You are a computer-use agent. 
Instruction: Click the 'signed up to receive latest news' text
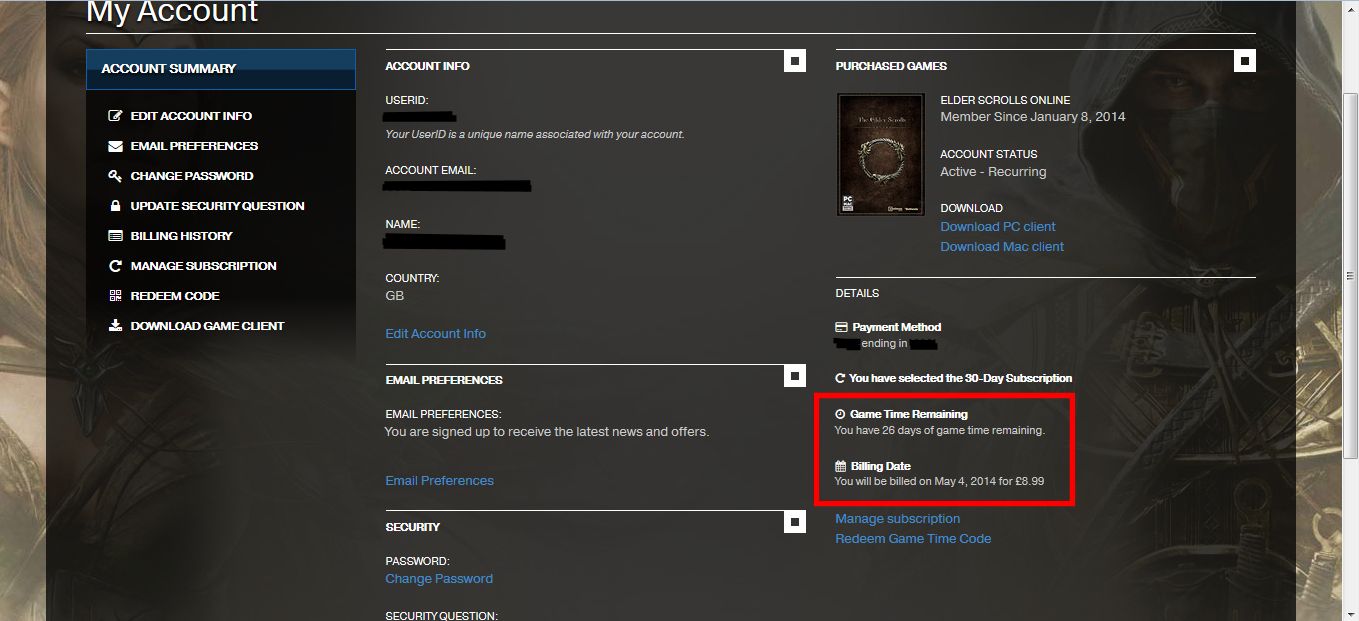coord(547,432)
